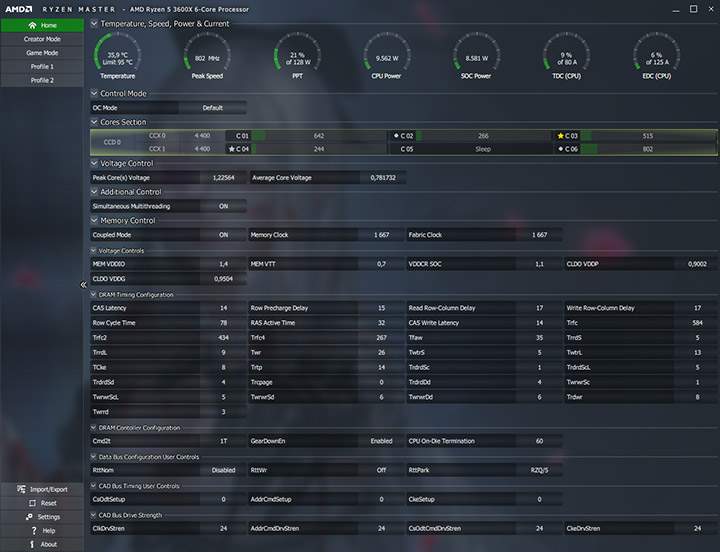Open Import/Export
Image resolution: width=720 pixels, height=552 pixels.
(x=42, y=489)
